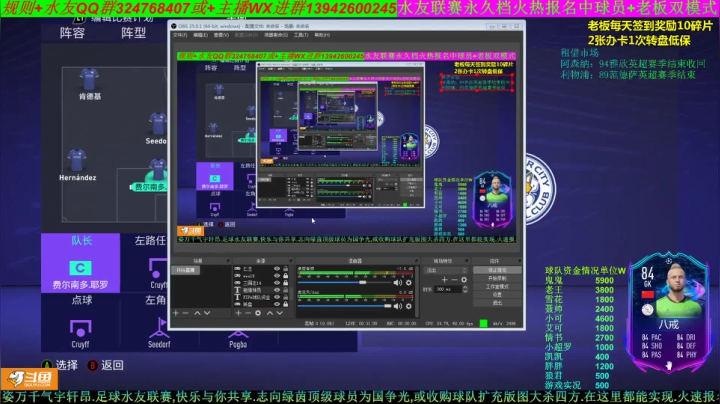Unlock the wwe19 source
The width and height of the screenshot is (720, 404).
point(286,276)
